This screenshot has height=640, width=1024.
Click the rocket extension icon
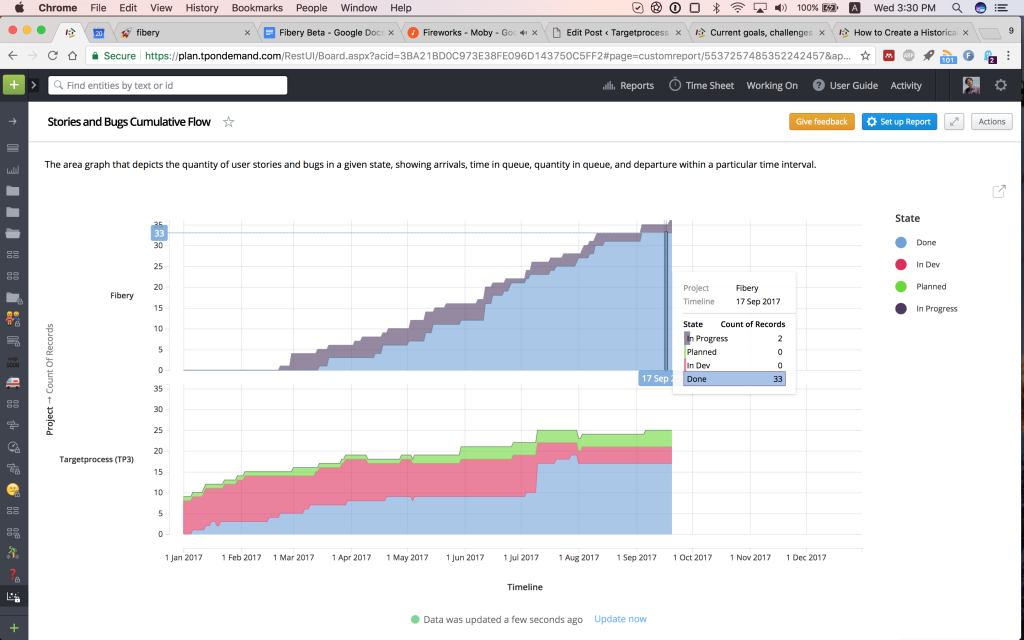tap(928, 56)
